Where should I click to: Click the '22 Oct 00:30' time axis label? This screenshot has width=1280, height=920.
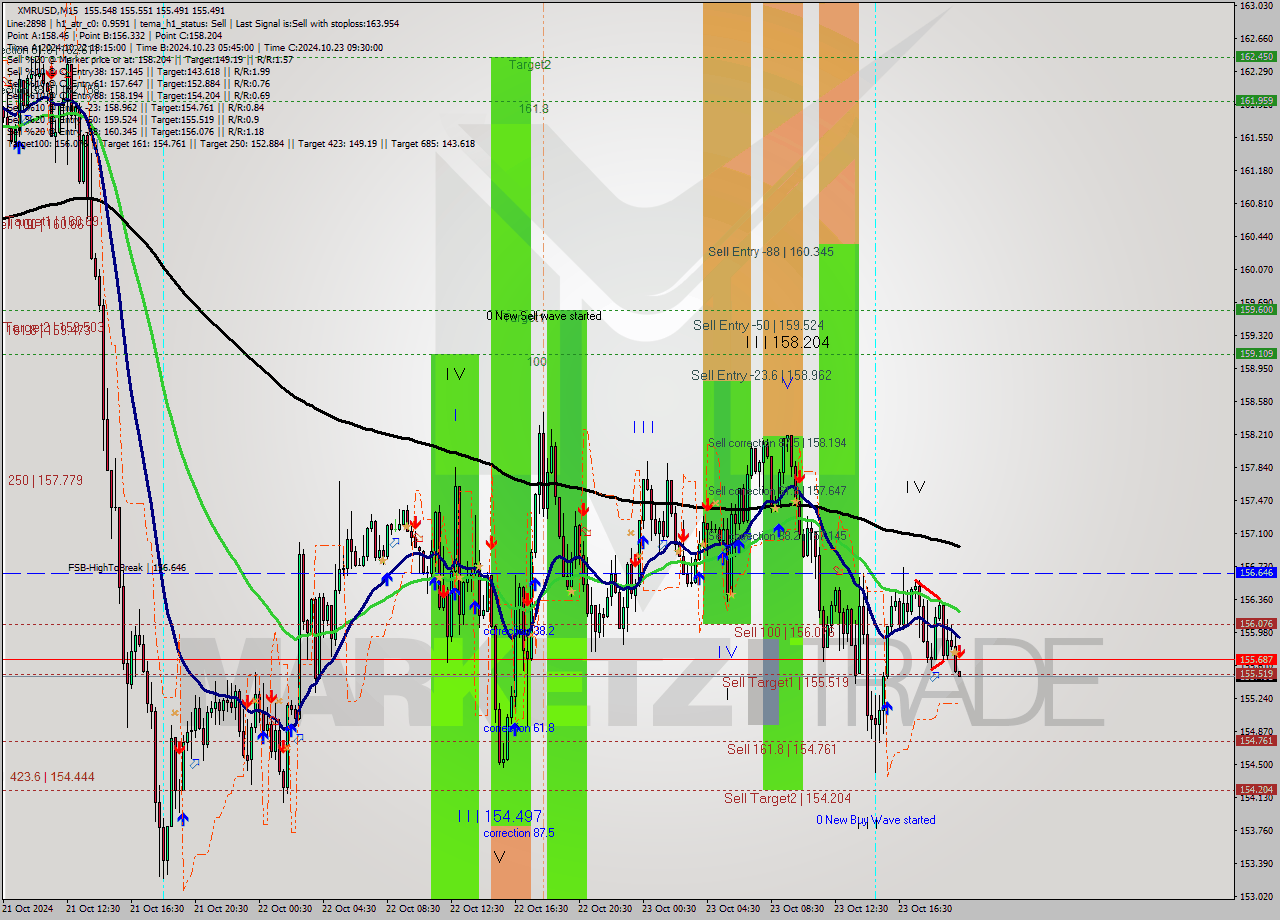click(x=284, y=909)
